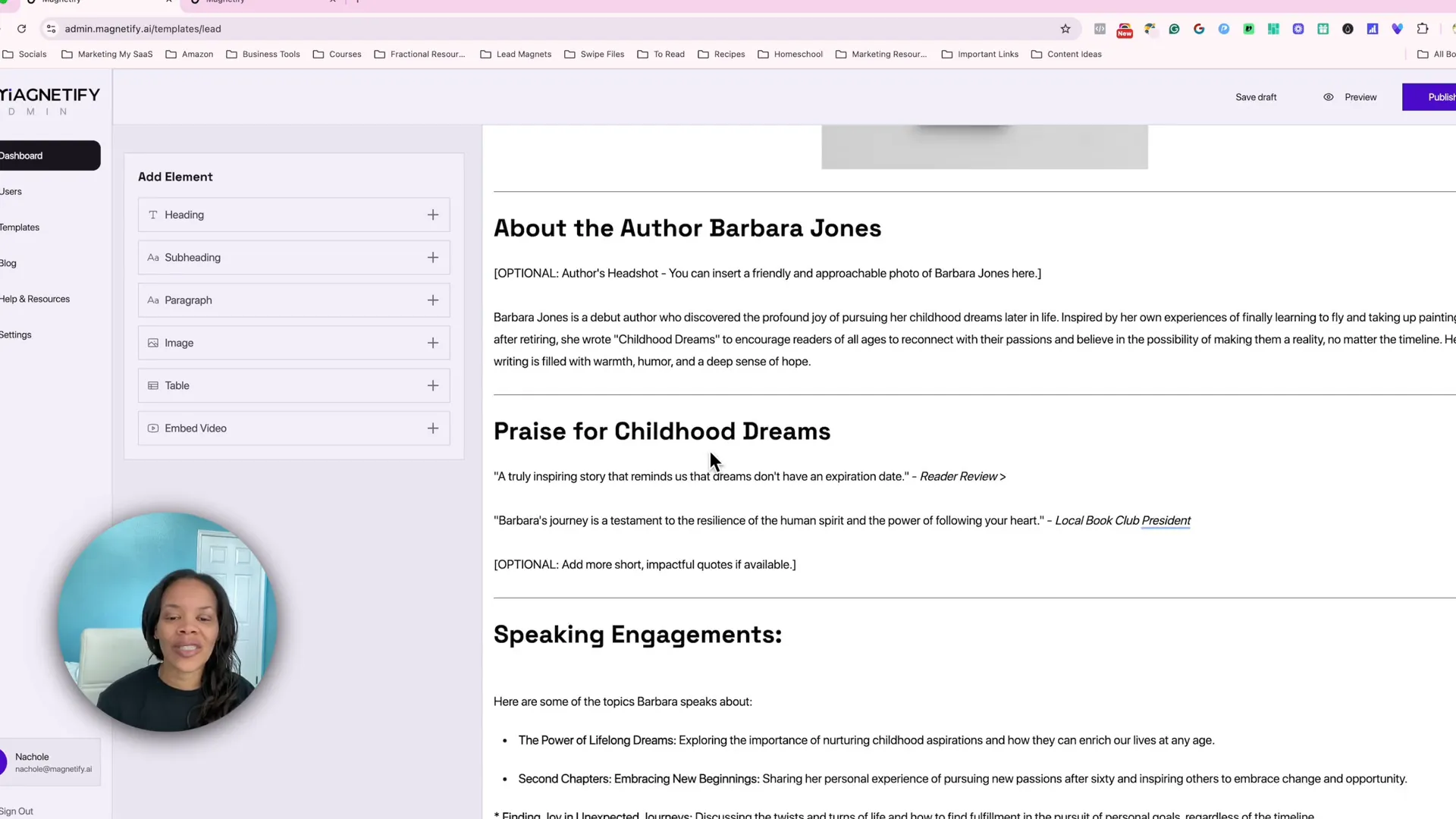1456x819 pixels.
Task: Open the Grammarly extension
Action: pyautogui.click(x=1174, y=29)
